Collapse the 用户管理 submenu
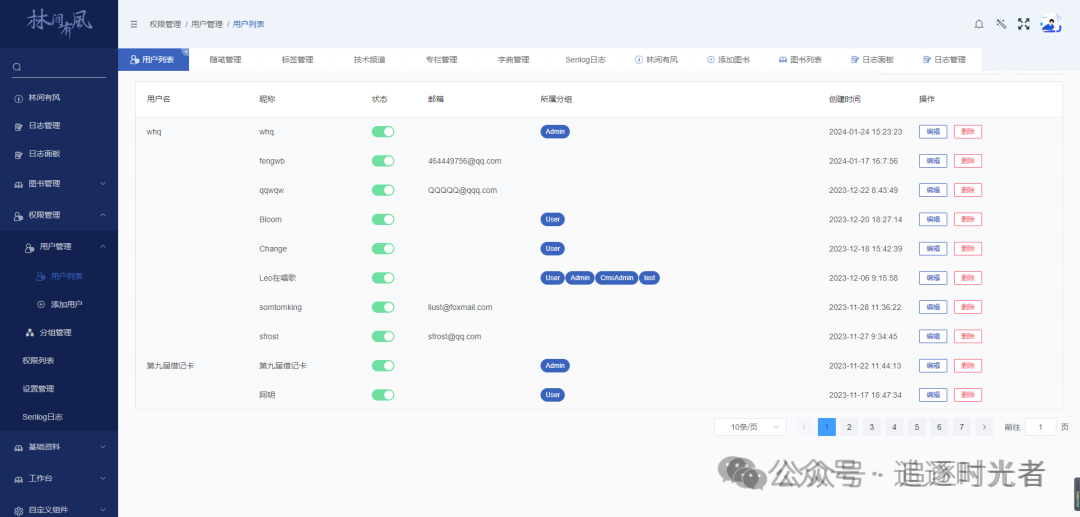The height and width of the screenshot is (517, 1080). pos(59,246)
